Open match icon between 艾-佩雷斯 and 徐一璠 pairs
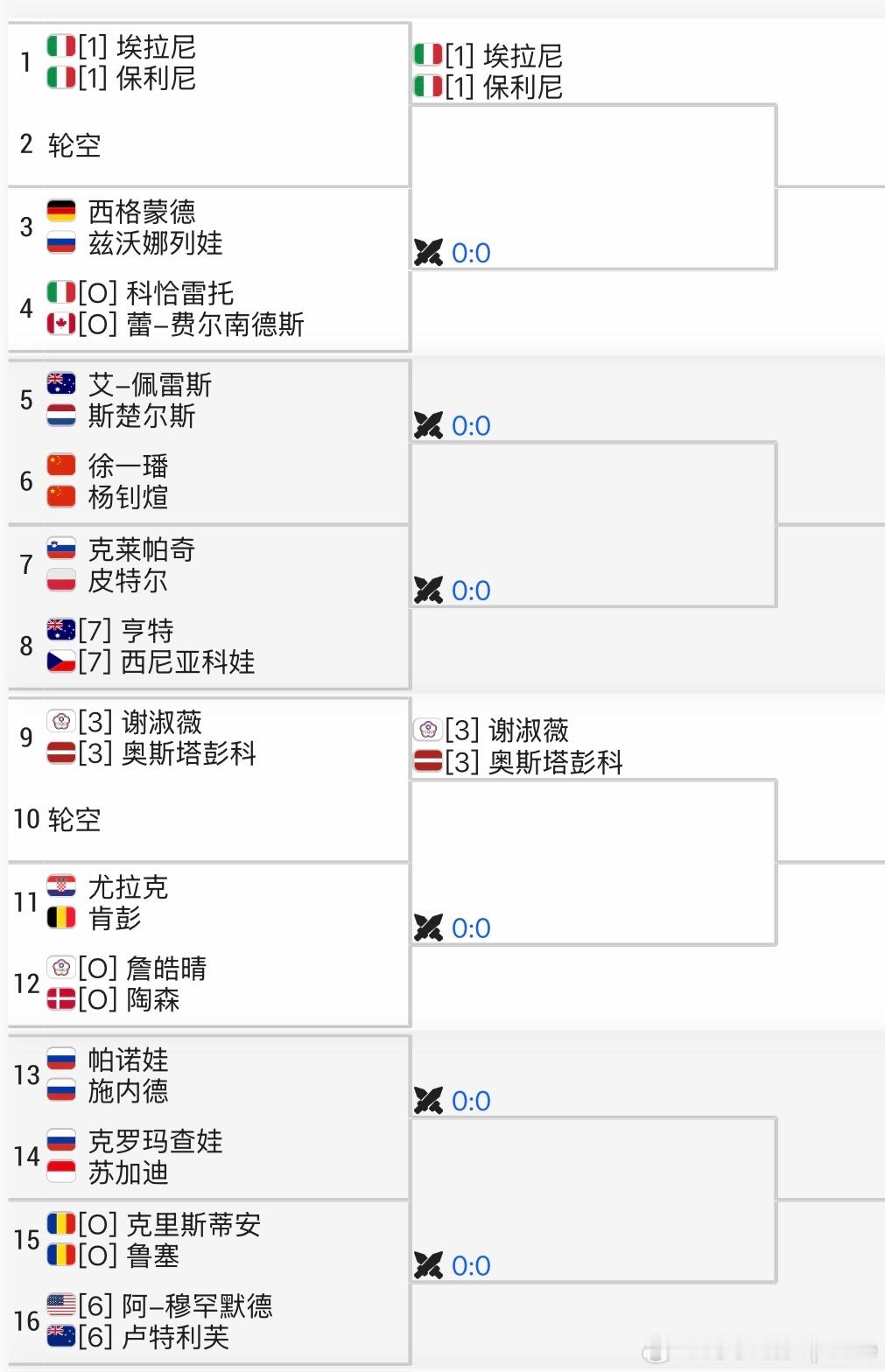This screenshot has width=885, height=1372. pyautogui.click(x=429, y=425)
